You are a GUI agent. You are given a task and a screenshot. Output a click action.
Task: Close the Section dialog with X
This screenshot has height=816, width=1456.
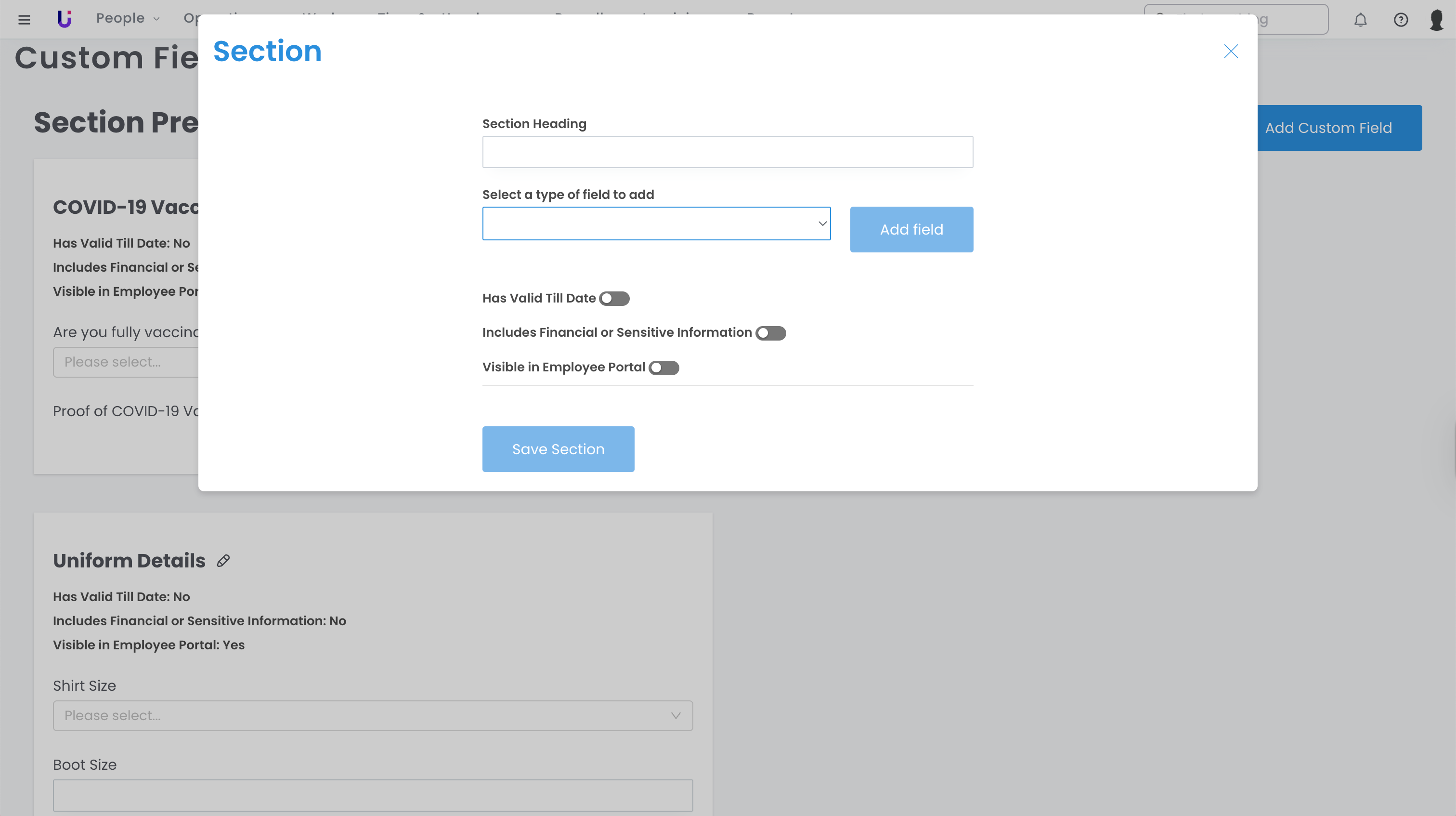1231,52
